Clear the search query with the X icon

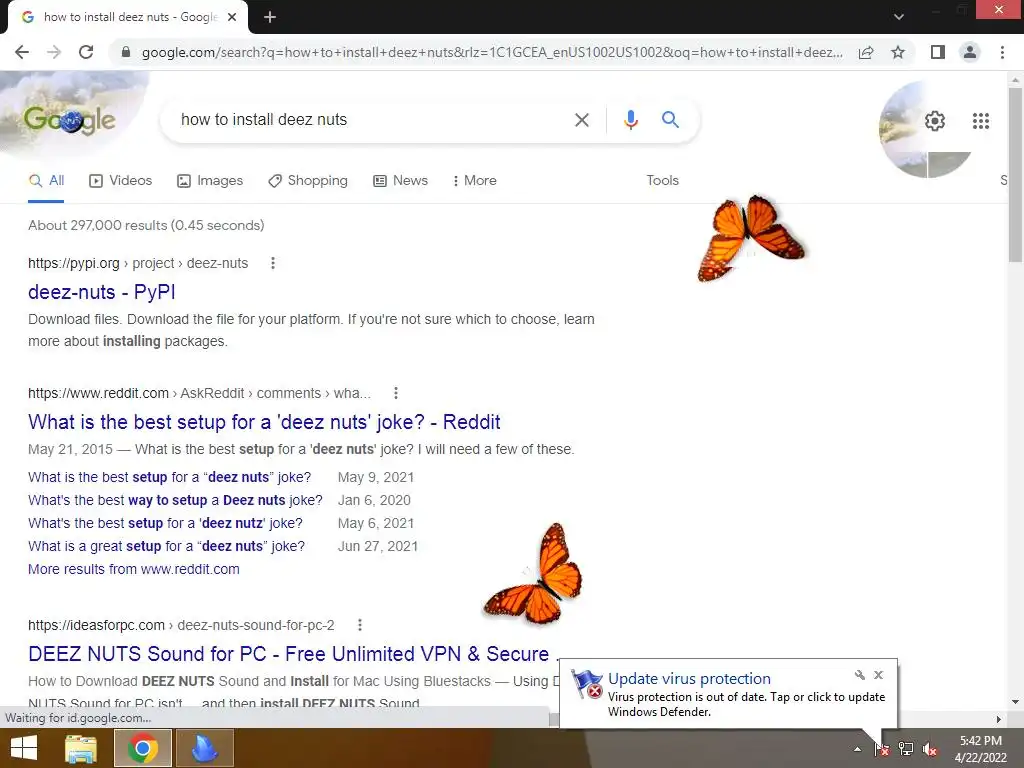coord(581,120)
